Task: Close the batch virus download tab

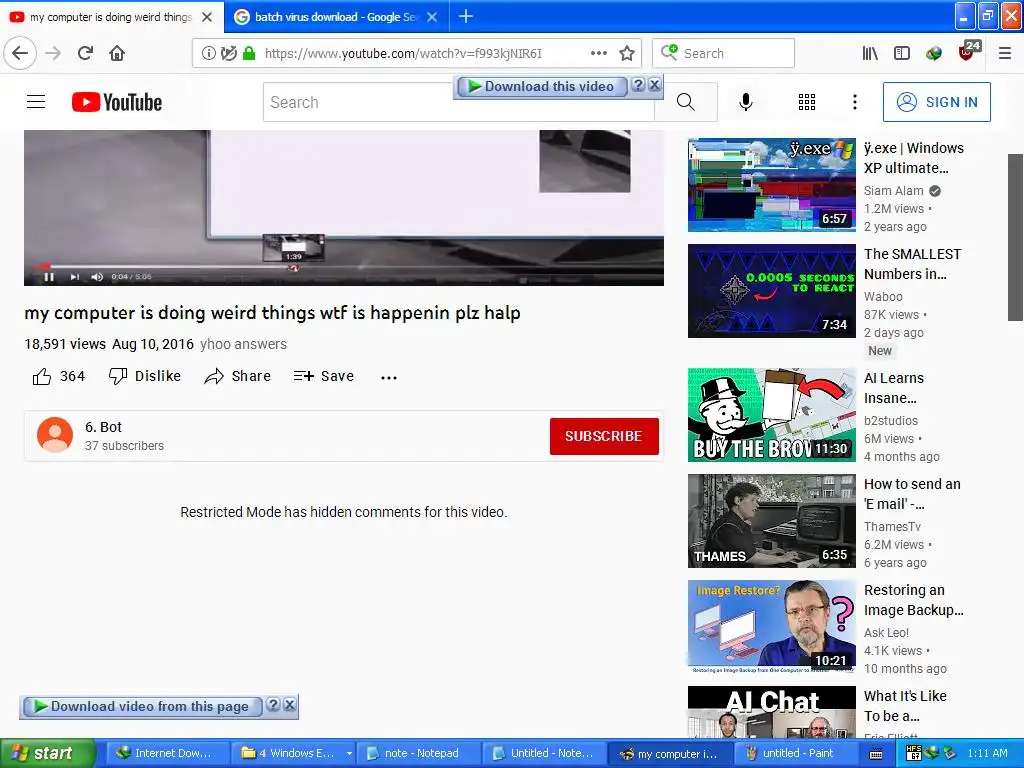Action: [432, 17]
